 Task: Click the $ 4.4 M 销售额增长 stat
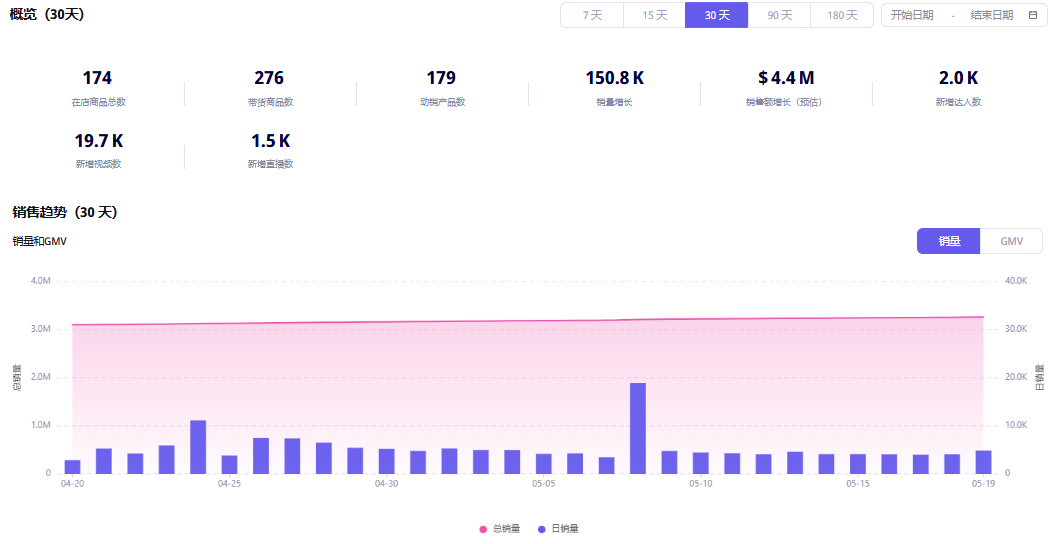point(786,78)
